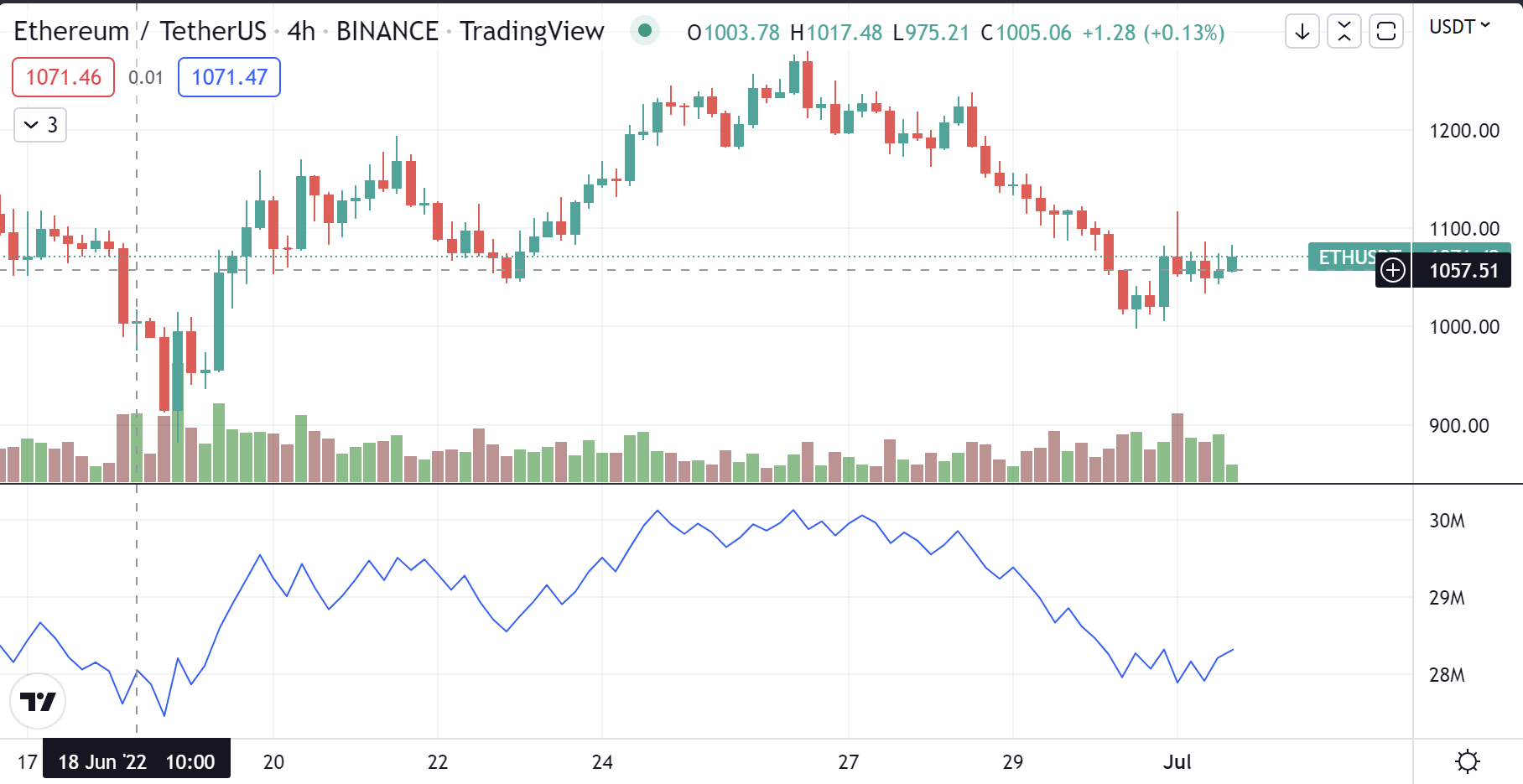
Task: Click the Ethereum / TetherUS symbol title
Action: tap(140, 31)
